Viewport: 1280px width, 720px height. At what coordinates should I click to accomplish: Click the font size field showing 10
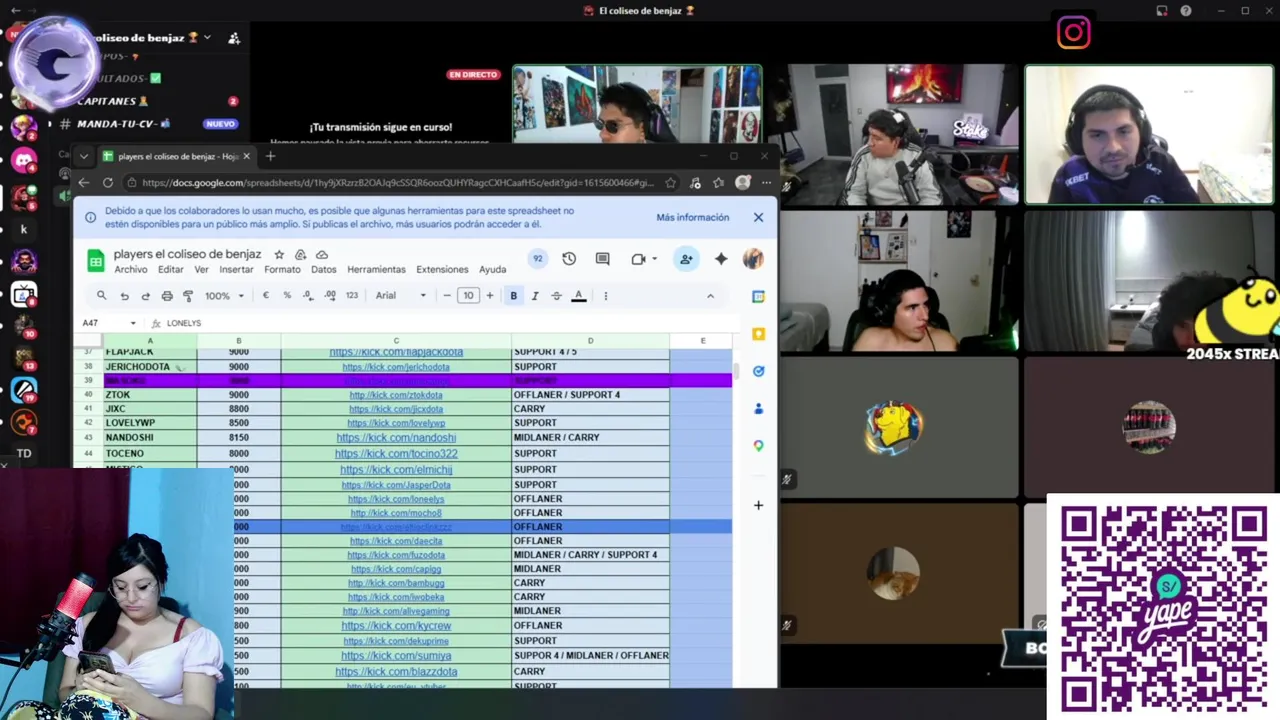coord(468,296)
